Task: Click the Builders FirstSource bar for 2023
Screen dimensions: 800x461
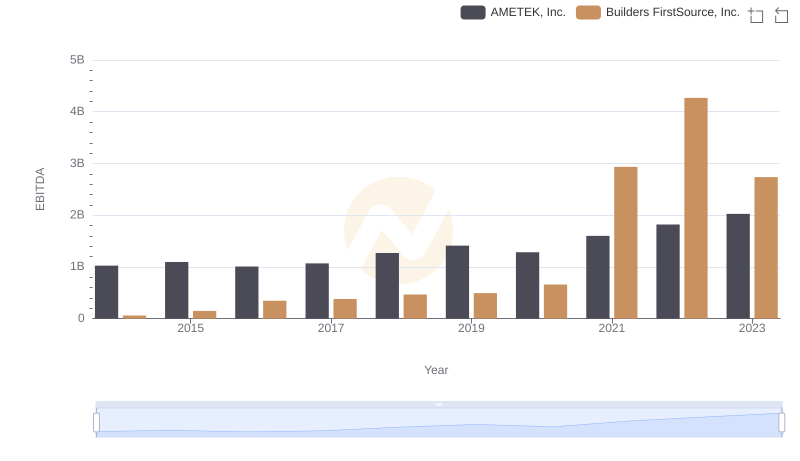Action: click(766, 248)
